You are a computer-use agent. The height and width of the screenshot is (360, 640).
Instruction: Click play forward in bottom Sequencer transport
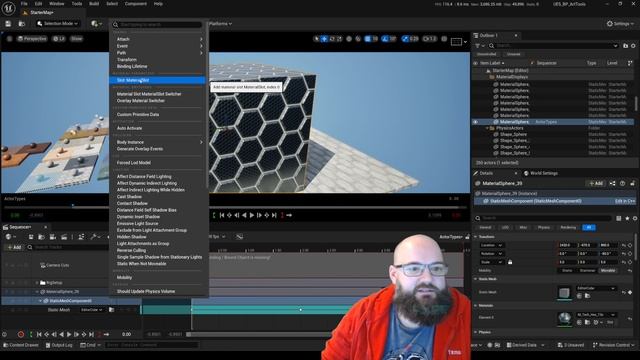69,334
